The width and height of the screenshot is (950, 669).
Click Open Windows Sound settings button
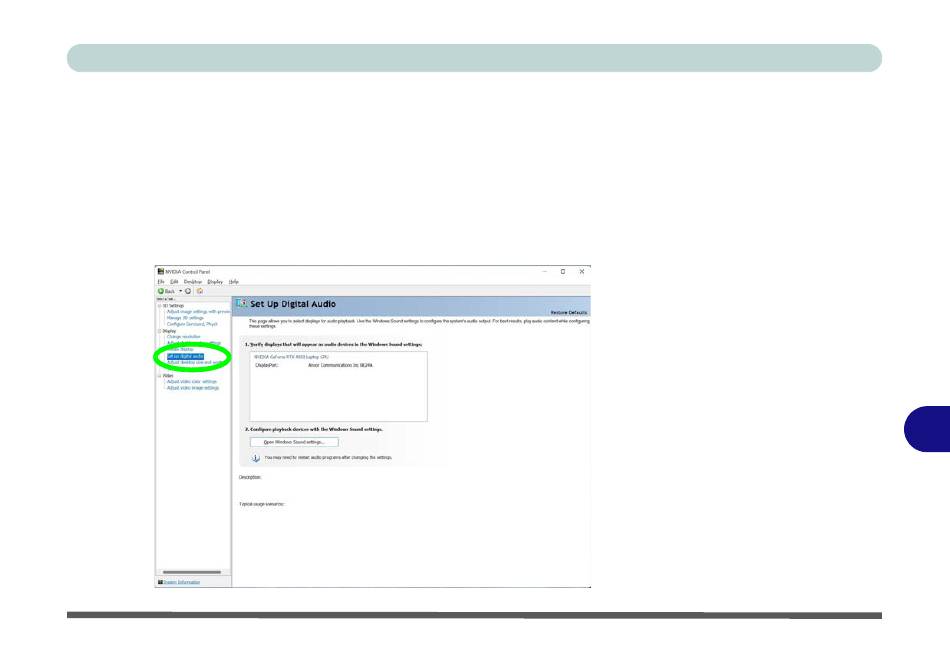pos(294,442)
